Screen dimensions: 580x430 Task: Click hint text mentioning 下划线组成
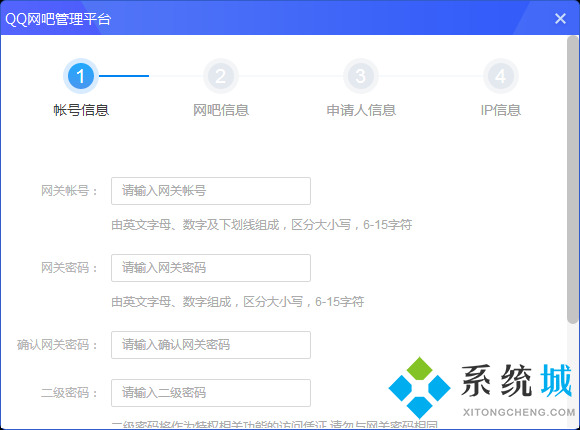click(x=262, y=225)
